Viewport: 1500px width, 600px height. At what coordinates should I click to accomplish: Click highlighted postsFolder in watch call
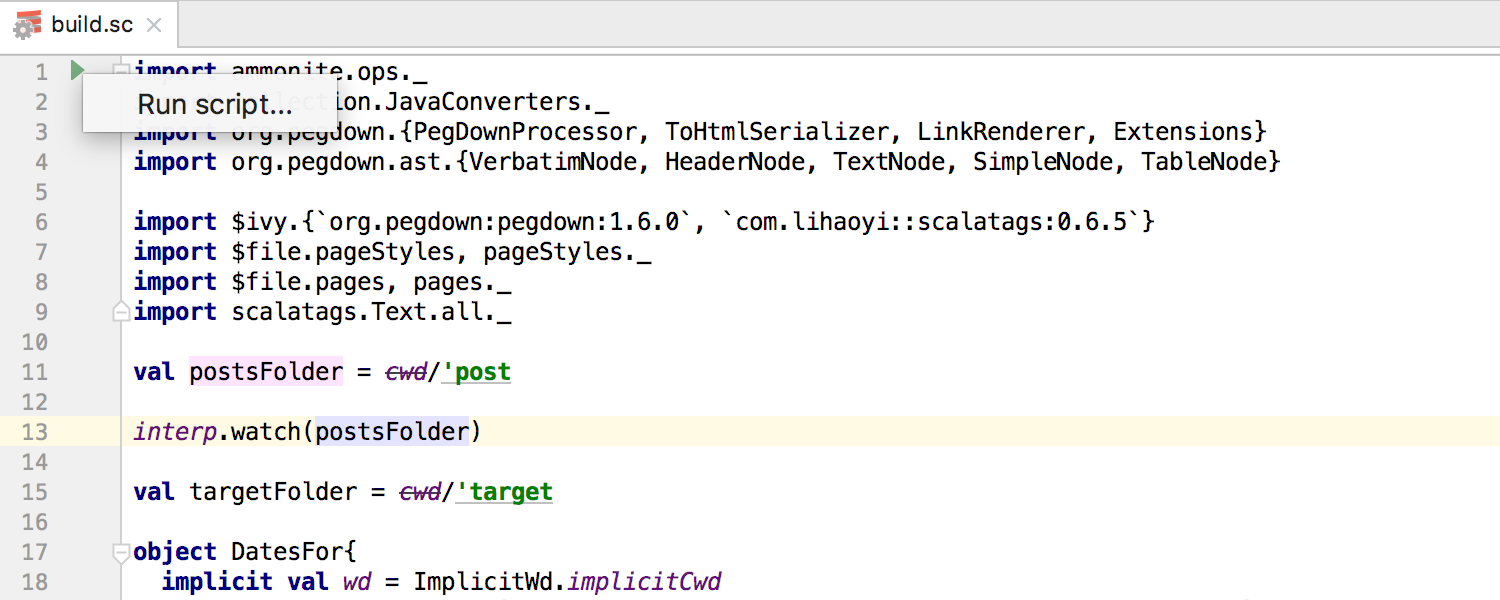point(392,432)
